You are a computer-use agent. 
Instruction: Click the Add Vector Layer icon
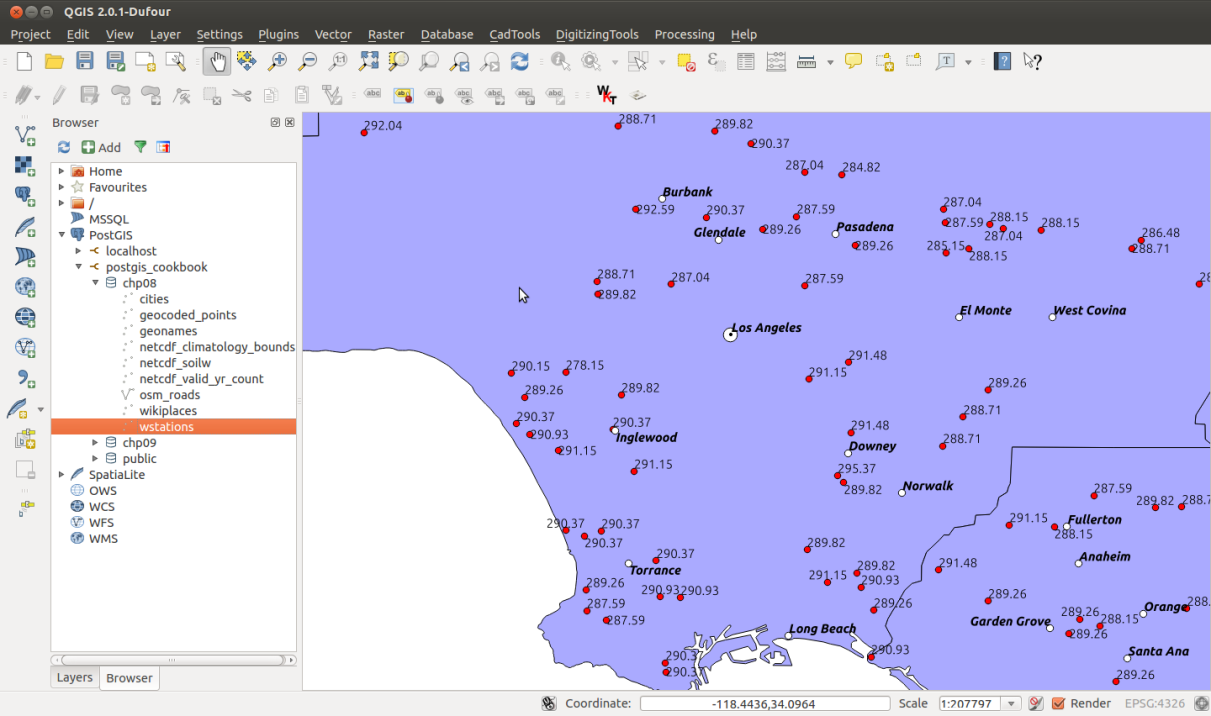[x=25, y=135]
